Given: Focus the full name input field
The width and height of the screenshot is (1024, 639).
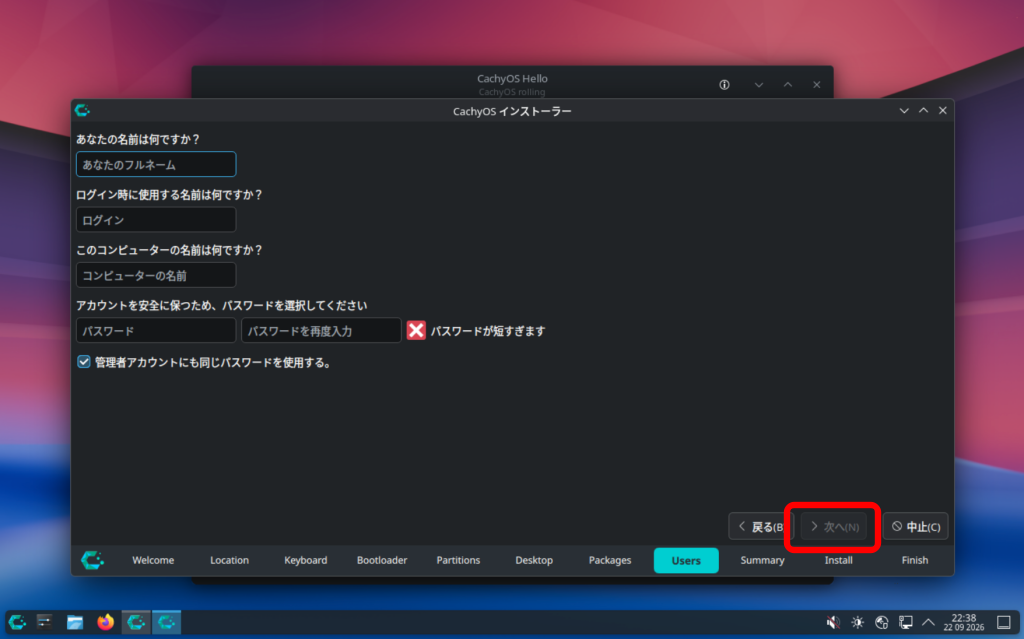Looking at the screenshot, I should 156,164.
